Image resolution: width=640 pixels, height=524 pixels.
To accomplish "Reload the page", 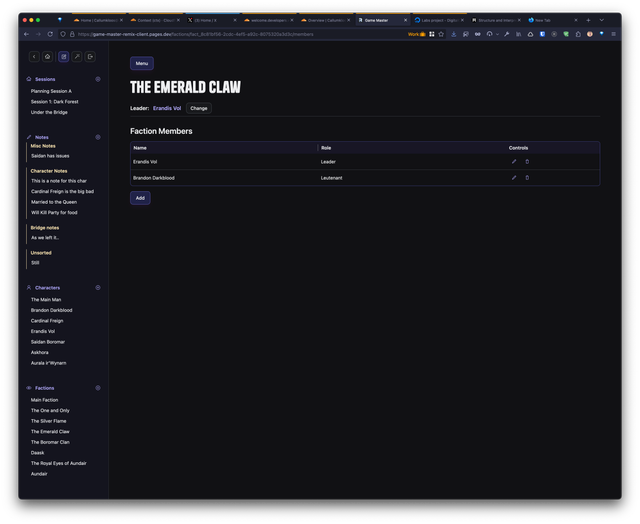I will pyautogui.click(x=50, y=34).
